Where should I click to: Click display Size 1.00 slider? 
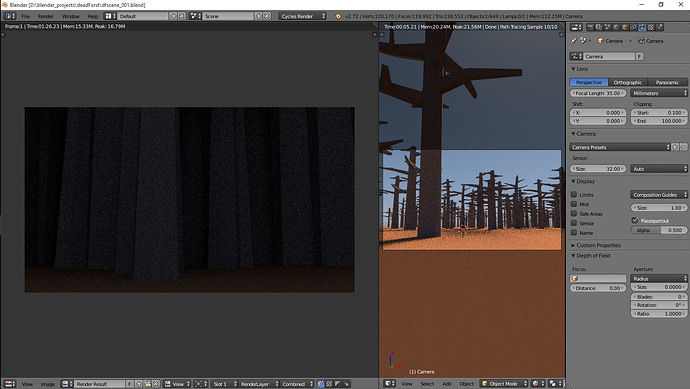click(659, 207)
